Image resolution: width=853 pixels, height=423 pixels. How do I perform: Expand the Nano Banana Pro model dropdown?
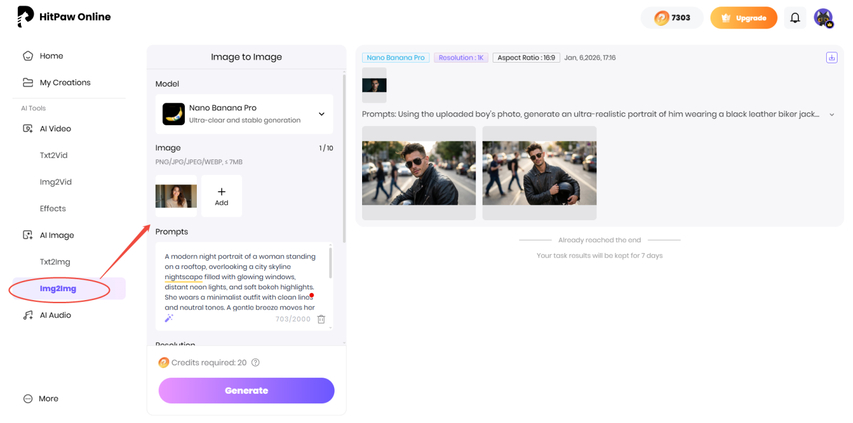tap(246, 115)
